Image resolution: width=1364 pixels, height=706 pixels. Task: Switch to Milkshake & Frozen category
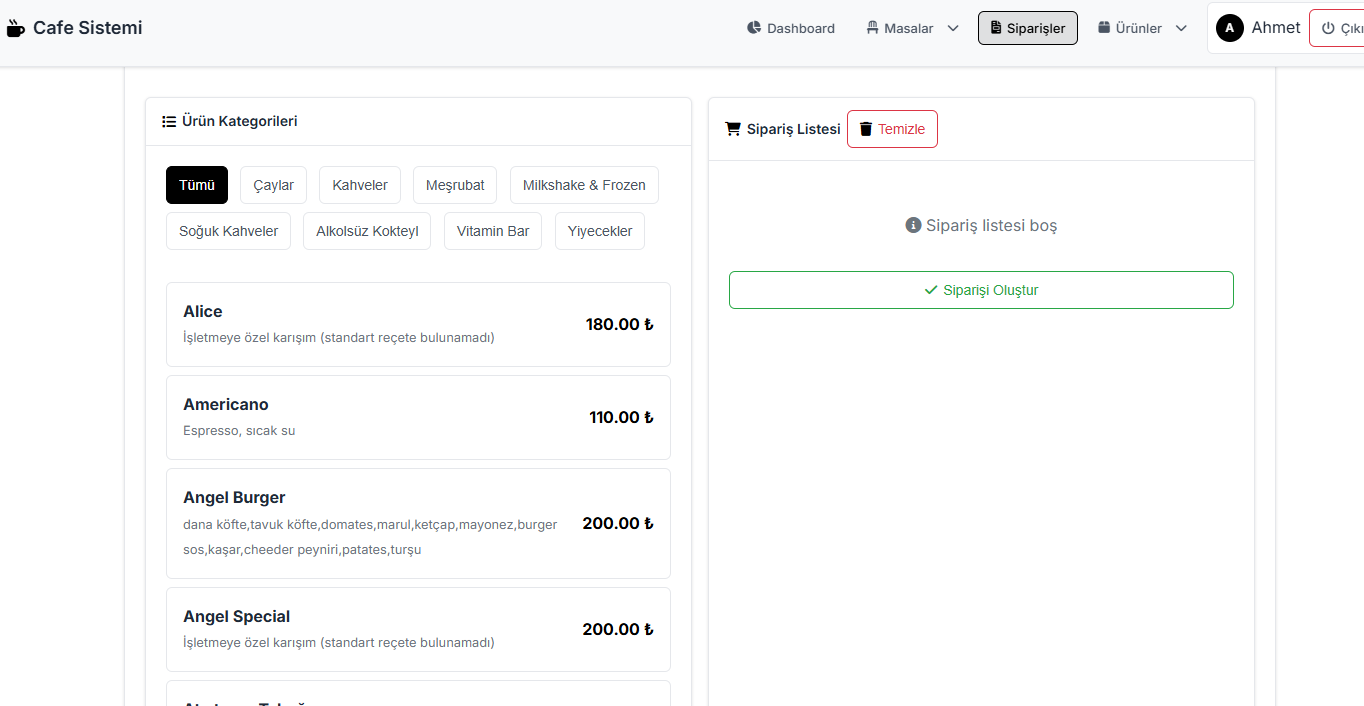pos(584,185)
